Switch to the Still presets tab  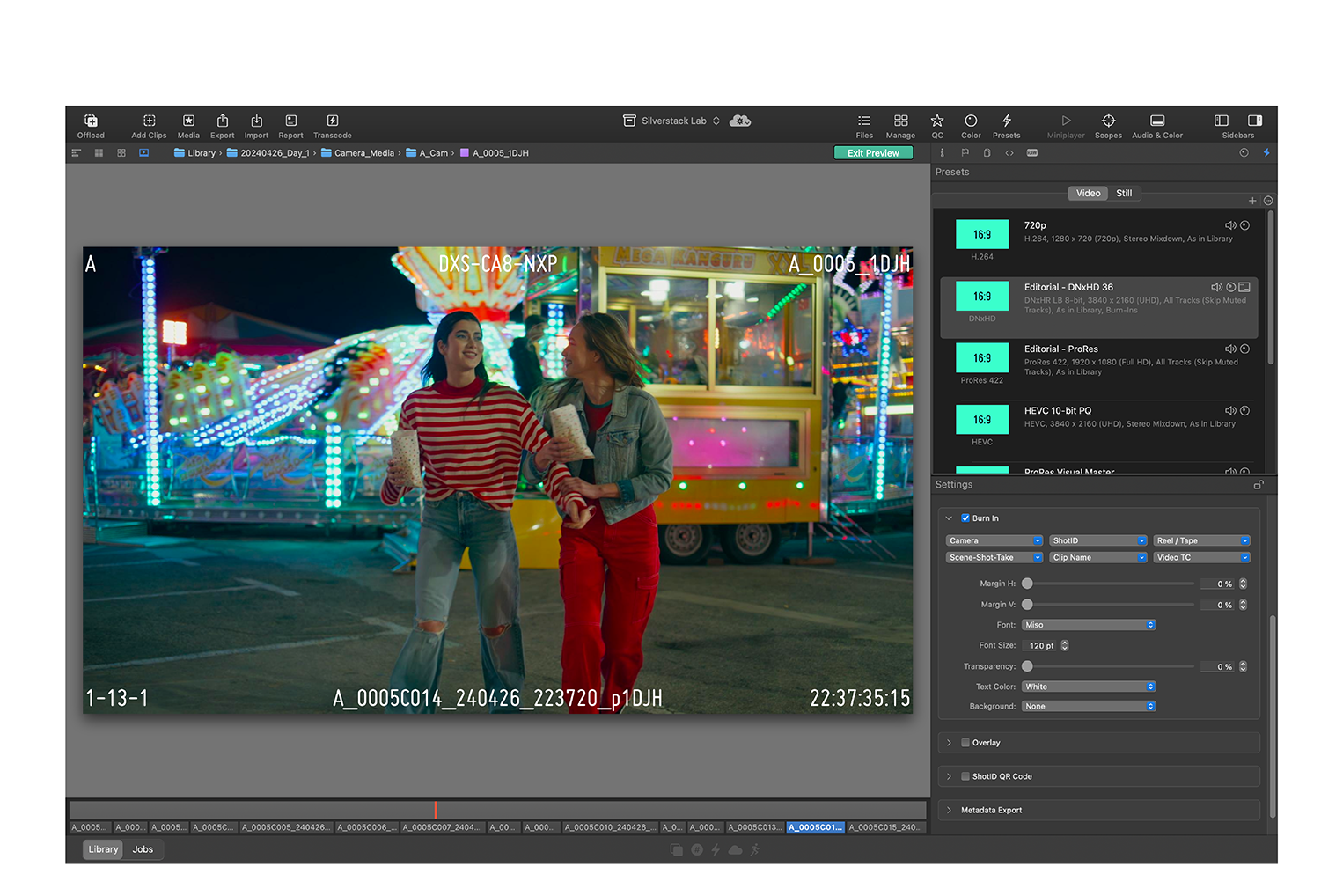(x=1124, y=194)
